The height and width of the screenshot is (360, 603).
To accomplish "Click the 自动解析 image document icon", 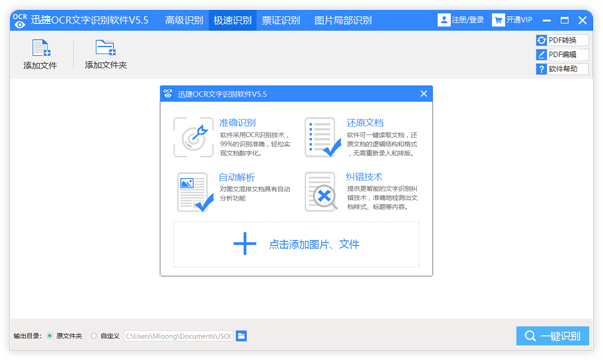I will click(195, 192).
